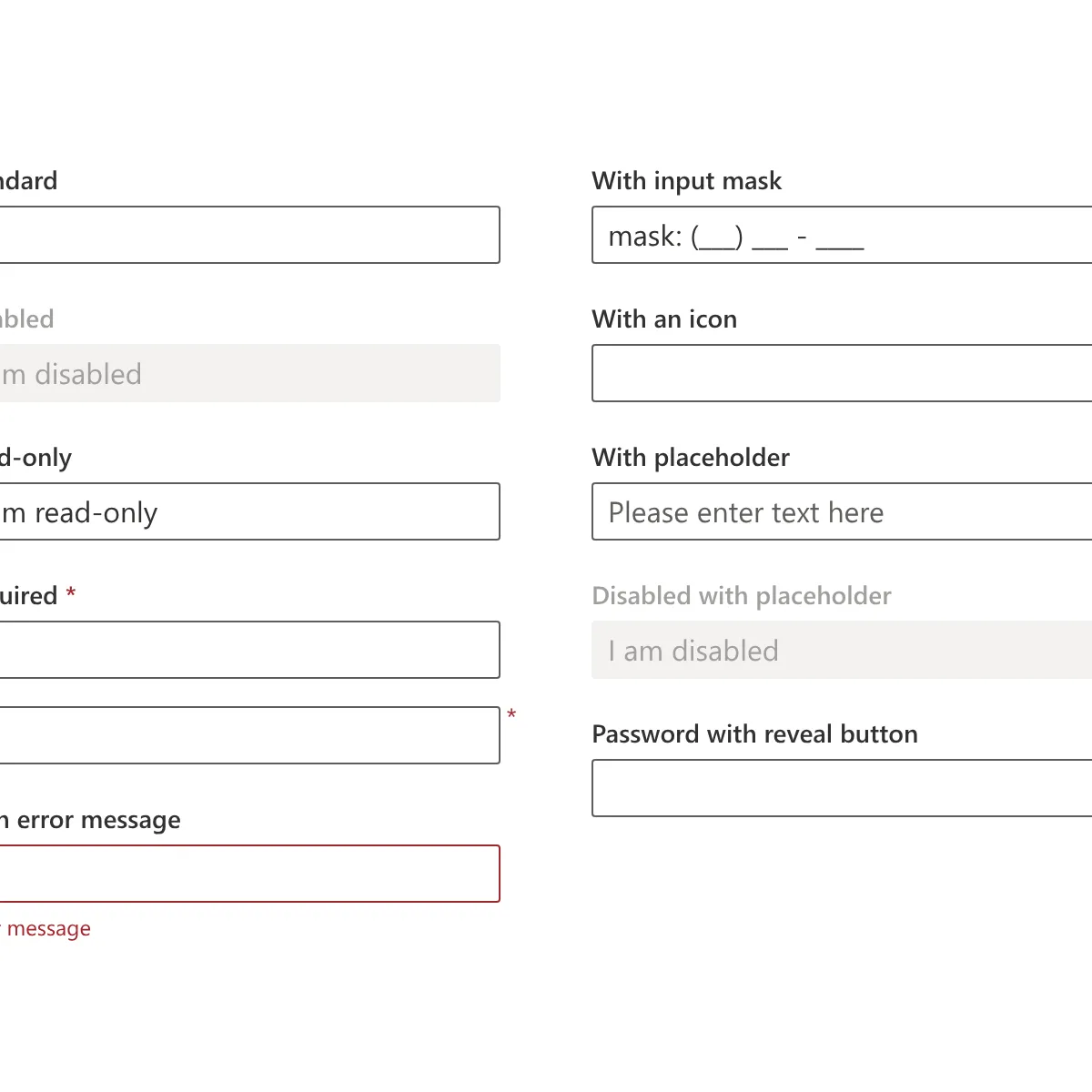
Task: Click the read-only field's label
Action: [35, 458]
